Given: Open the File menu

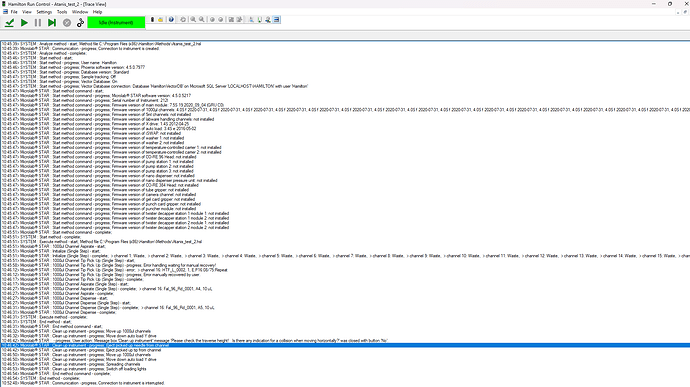Looking at the screenshot, I should pos(14,12).
